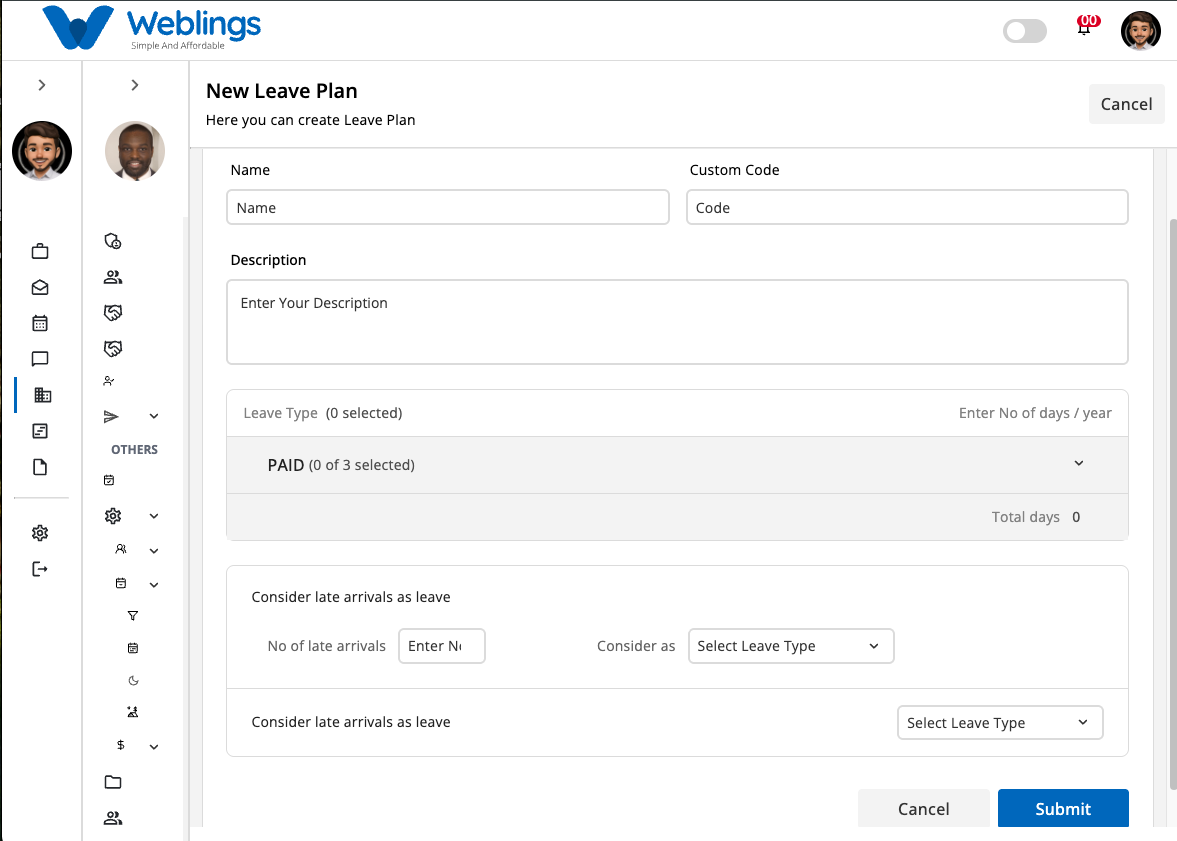Focus the Custom Code input field
The width and height of the screenshot is (1177, 841).
(907, 207)
